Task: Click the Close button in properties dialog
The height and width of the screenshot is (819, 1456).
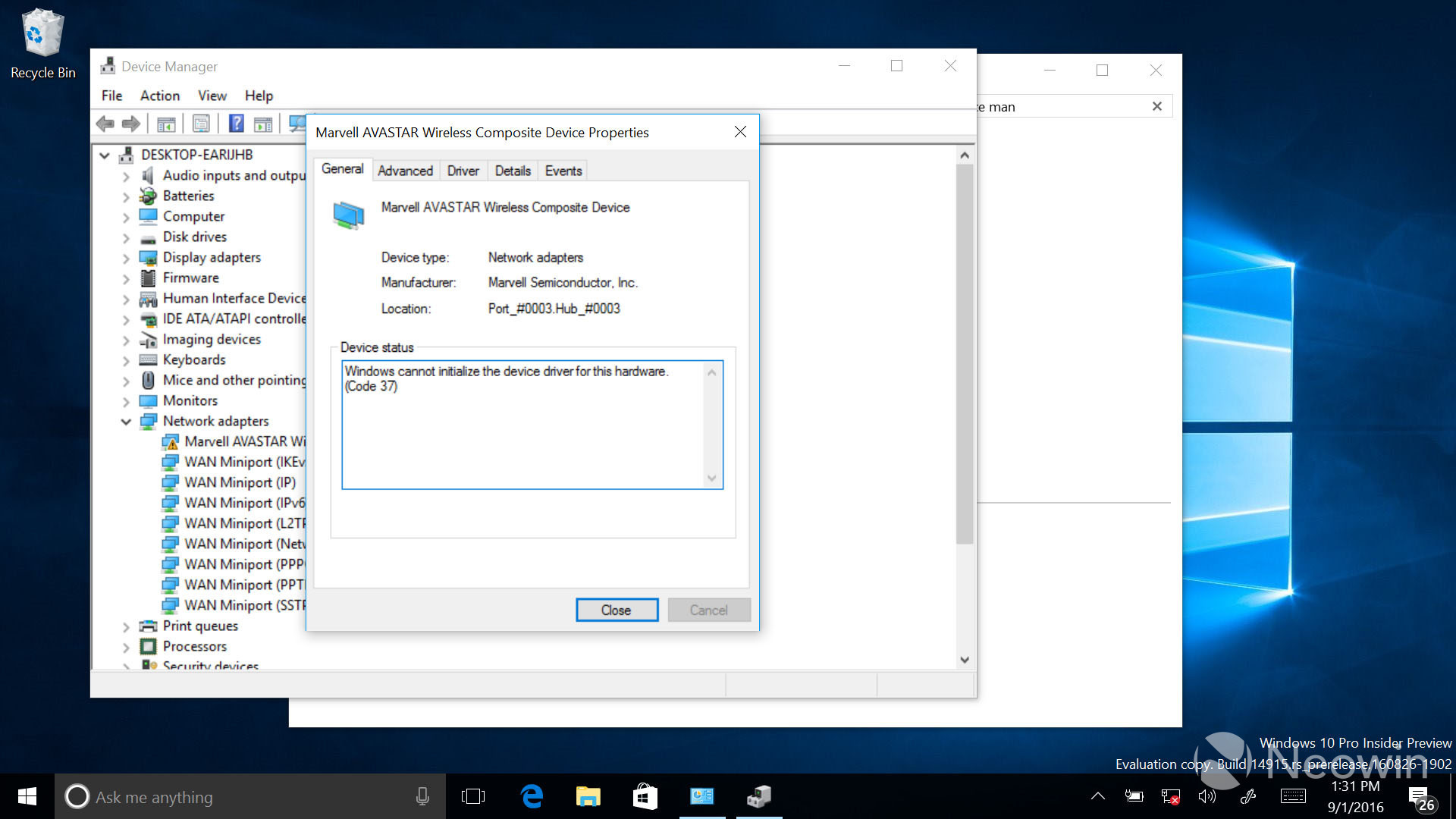Action: [617, 610]
